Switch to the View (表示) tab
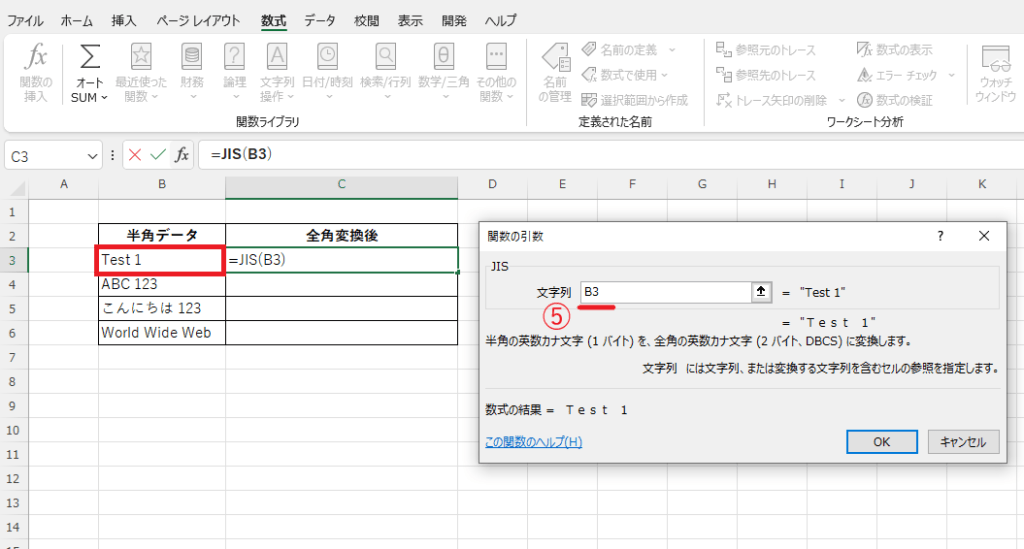Screen dimensions: 1024x549 point(410,21)
